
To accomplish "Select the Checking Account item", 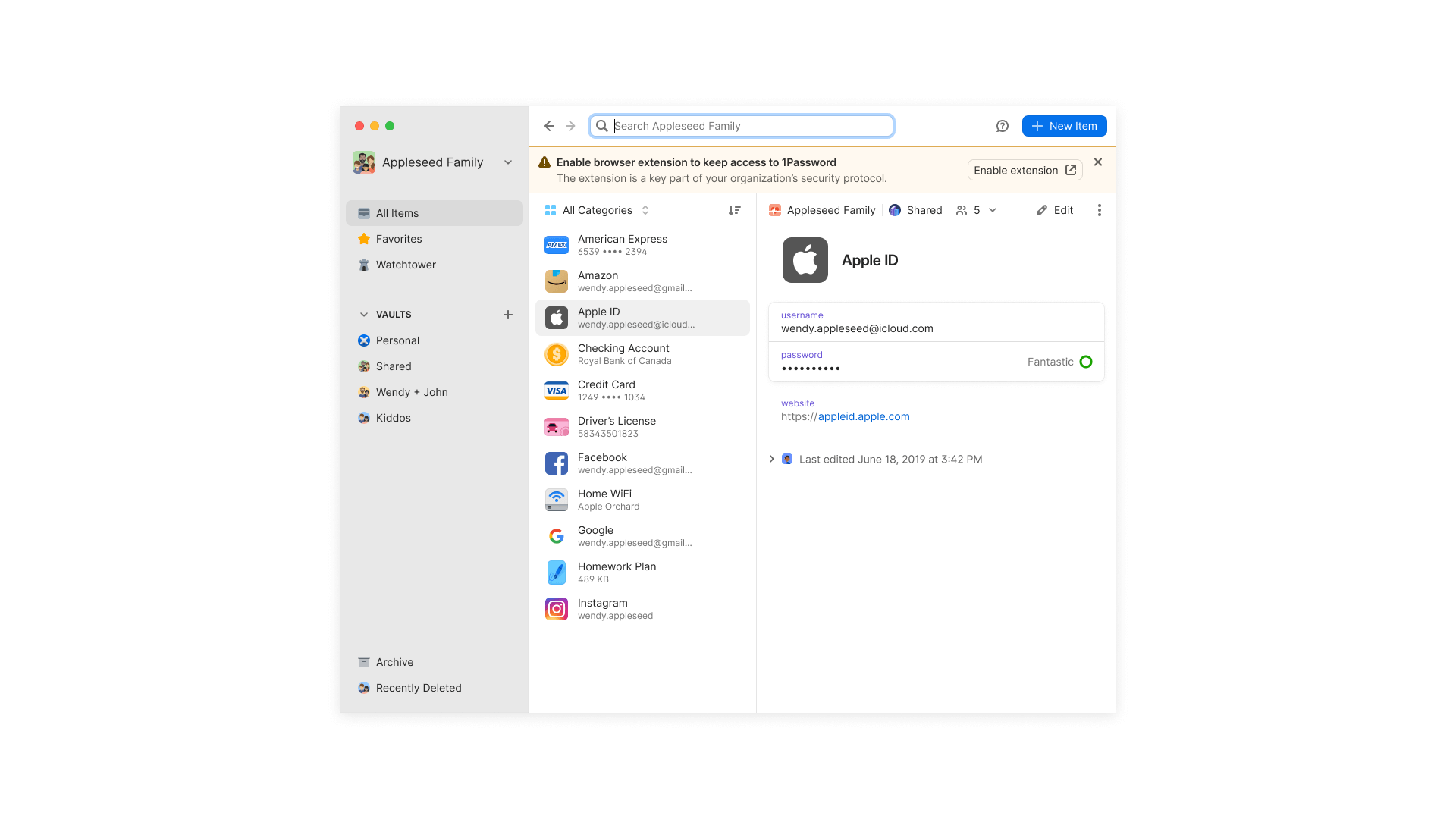I will click(x=642, y=354).
